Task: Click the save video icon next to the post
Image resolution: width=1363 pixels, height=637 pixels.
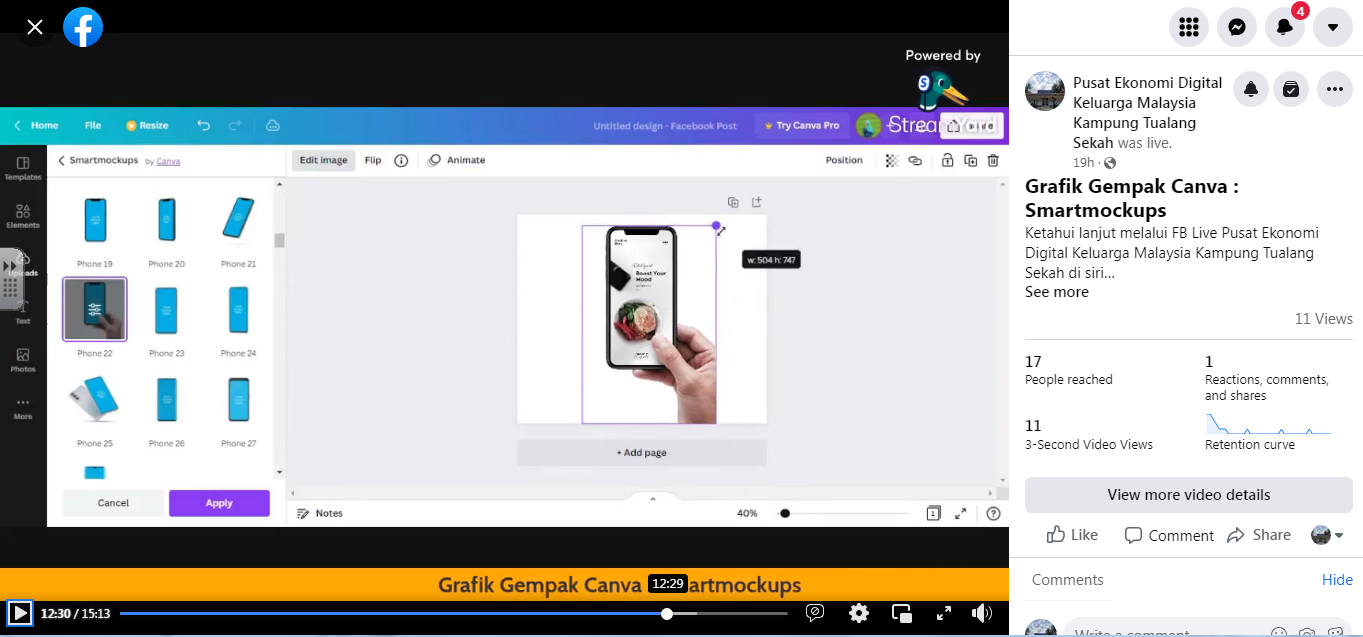Action: [1291, 89]
